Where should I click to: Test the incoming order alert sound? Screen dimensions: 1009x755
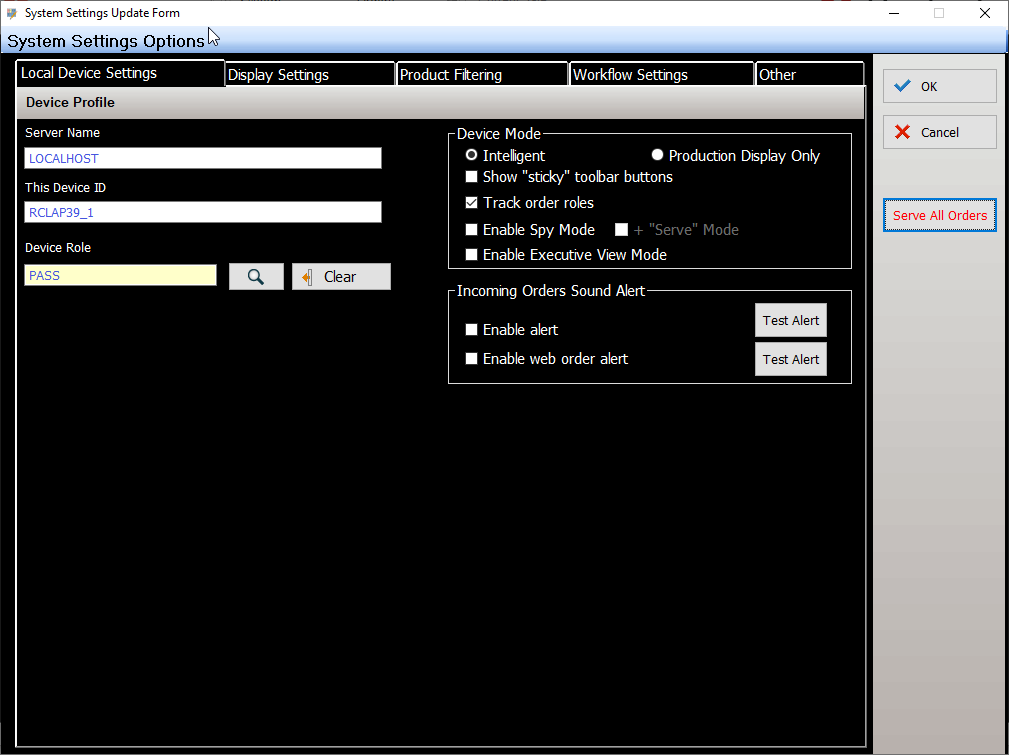pos(791,321)
